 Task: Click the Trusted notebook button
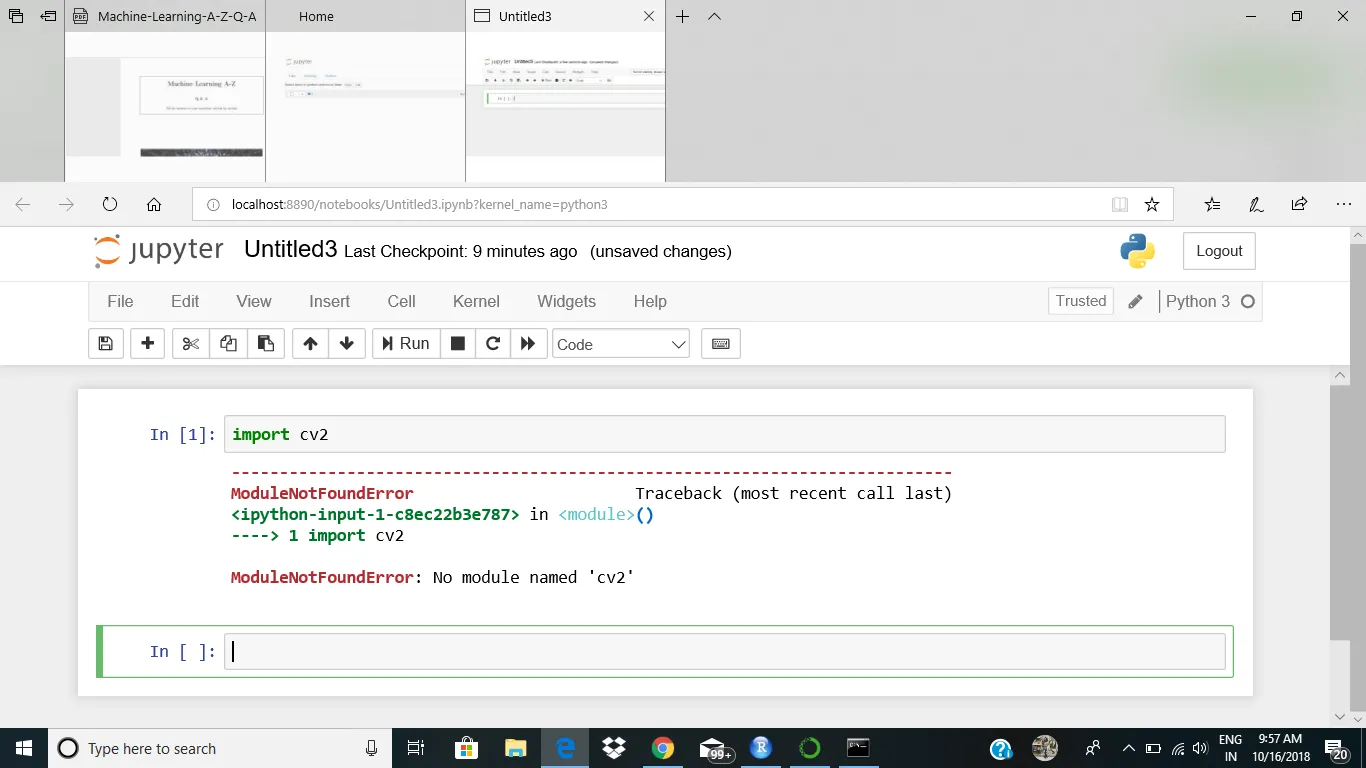click(x=1081, y=301)
